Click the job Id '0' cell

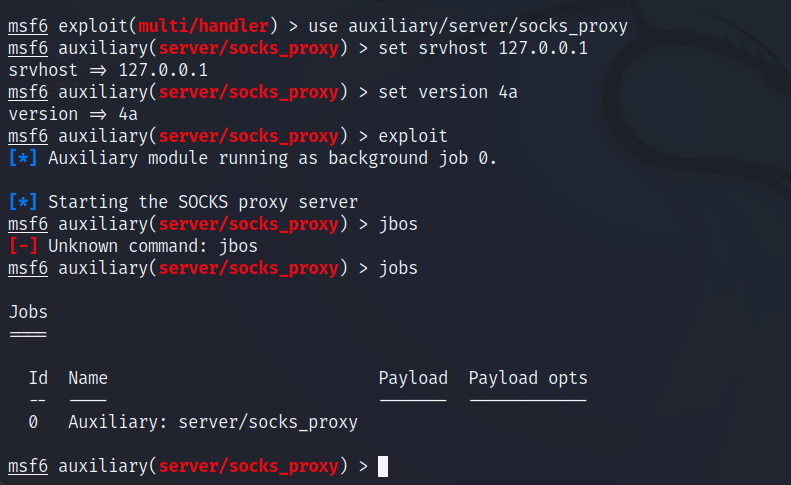33,422
